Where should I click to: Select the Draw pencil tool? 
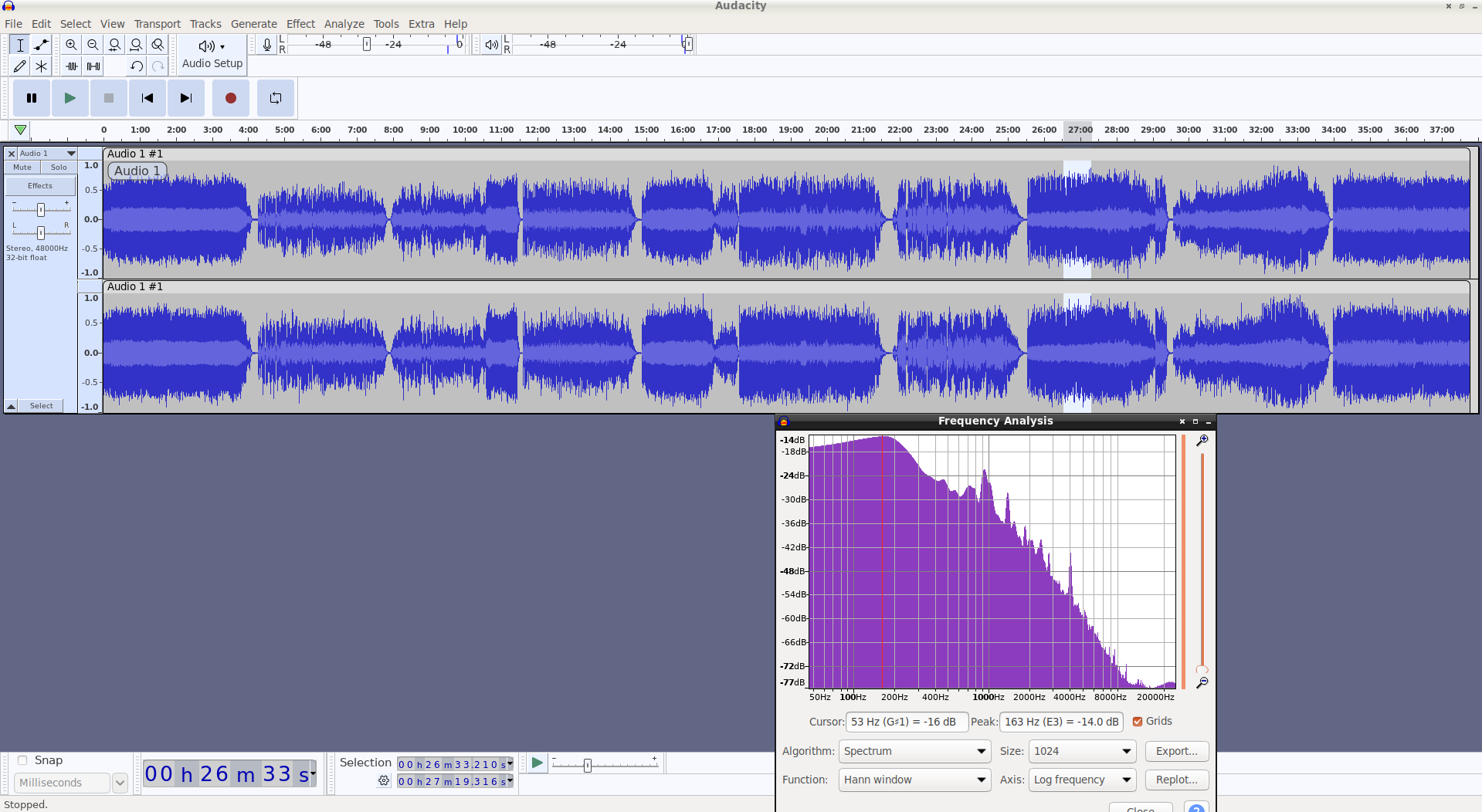click(x=20, y=66)
